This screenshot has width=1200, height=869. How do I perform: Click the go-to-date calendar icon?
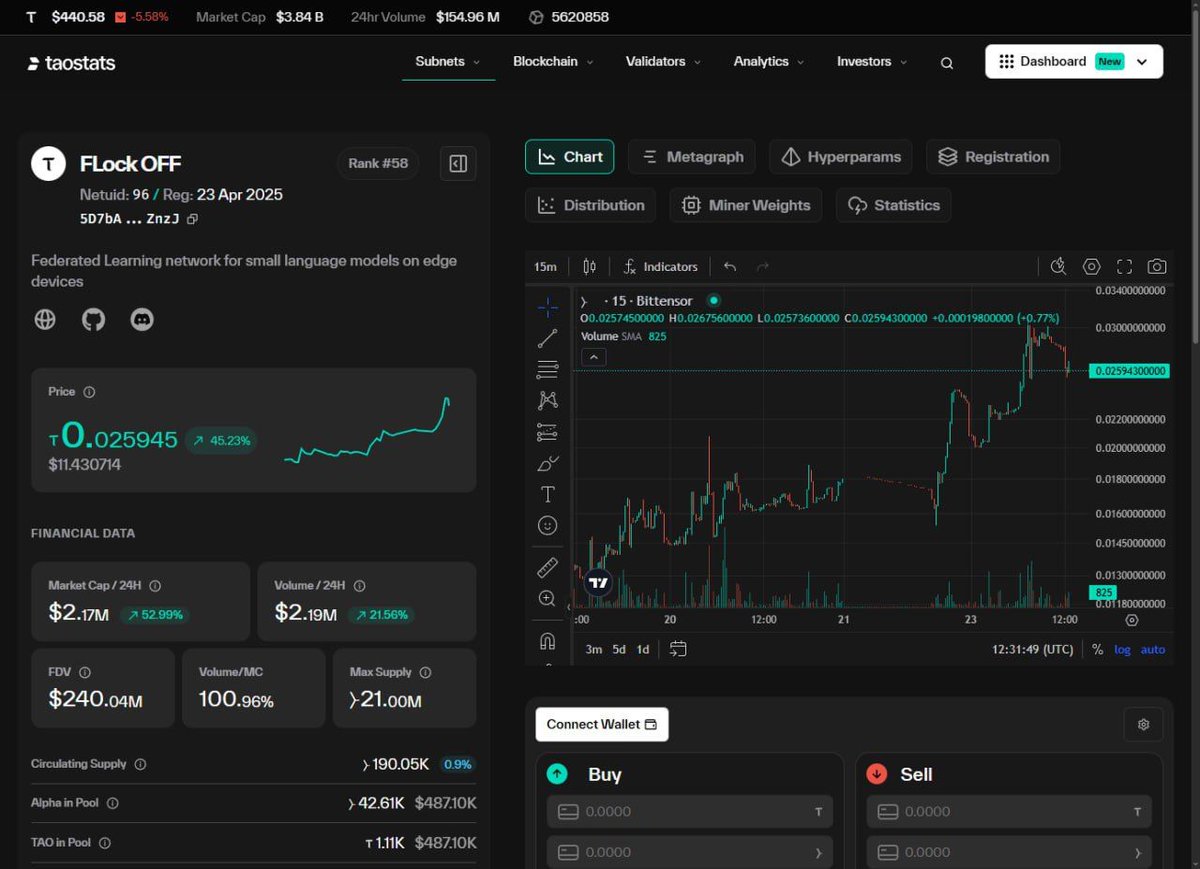coord(678,649)
